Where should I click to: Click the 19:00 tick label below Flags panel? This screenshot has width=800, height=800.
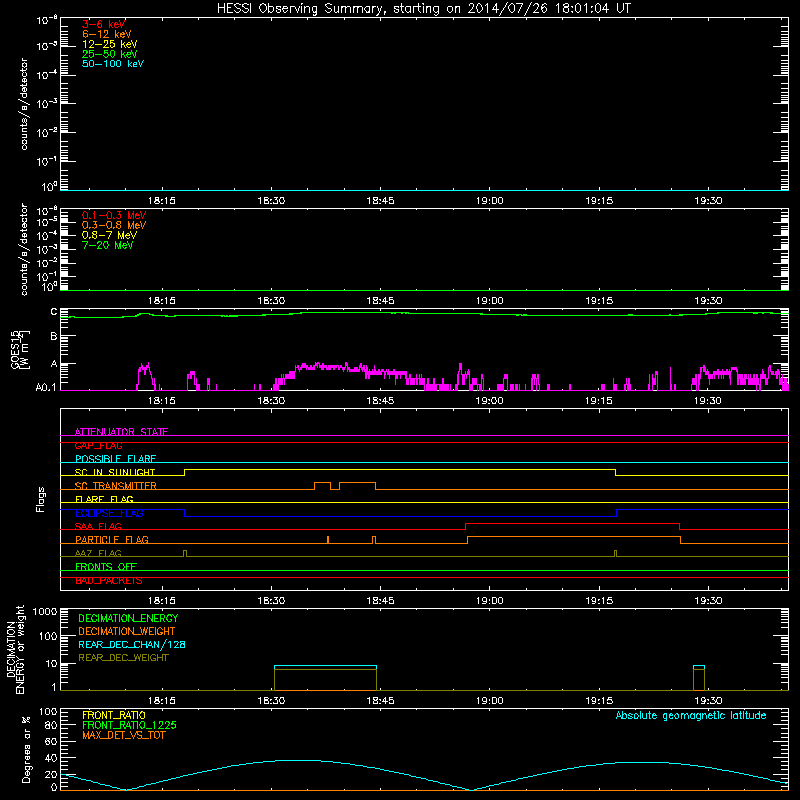click(x=490, y=601)
